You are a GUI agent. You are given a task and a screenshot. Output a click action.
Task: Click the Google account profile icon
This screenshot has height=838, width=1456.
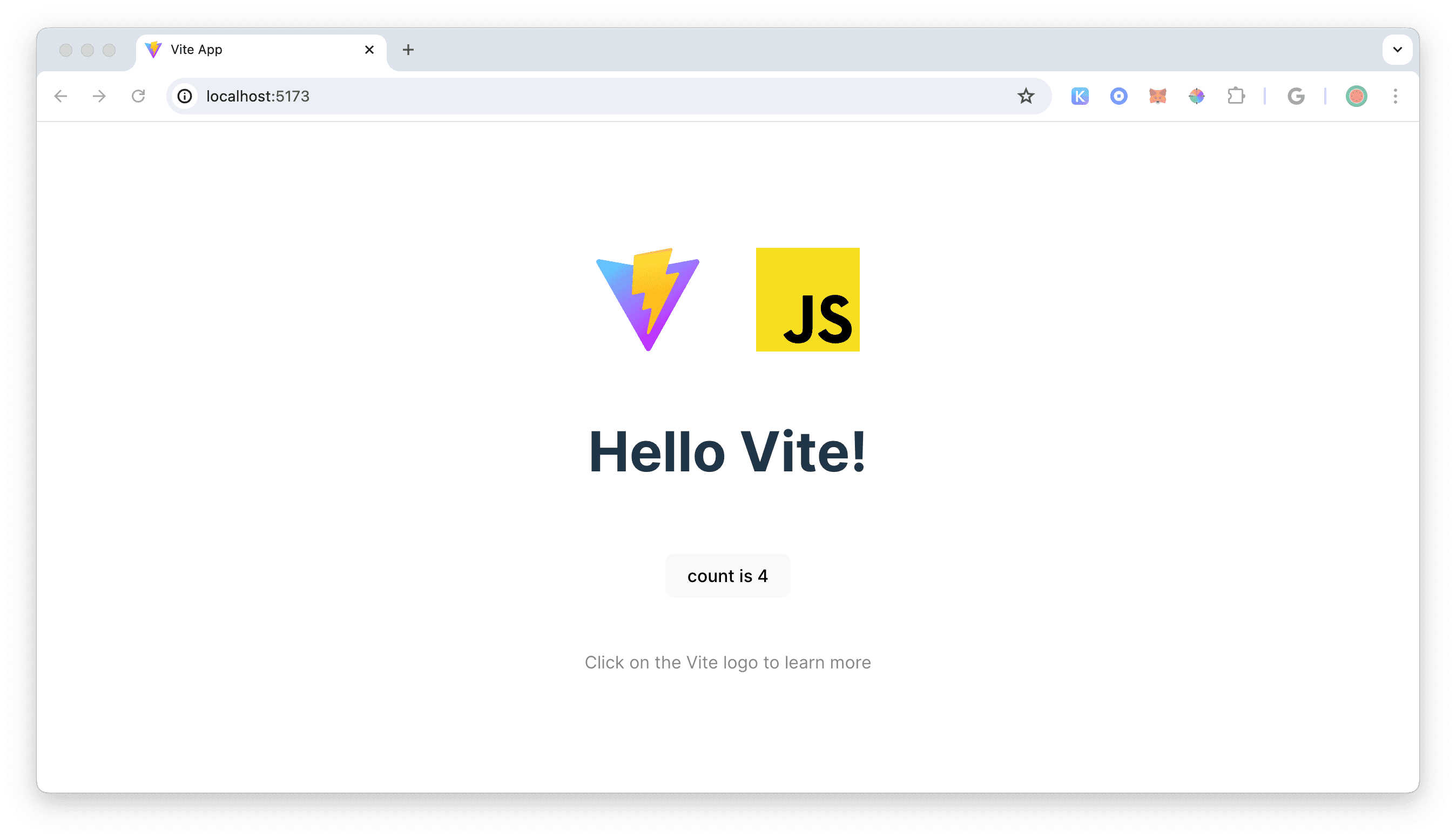pyautogui.click(x=1356, y=95)
